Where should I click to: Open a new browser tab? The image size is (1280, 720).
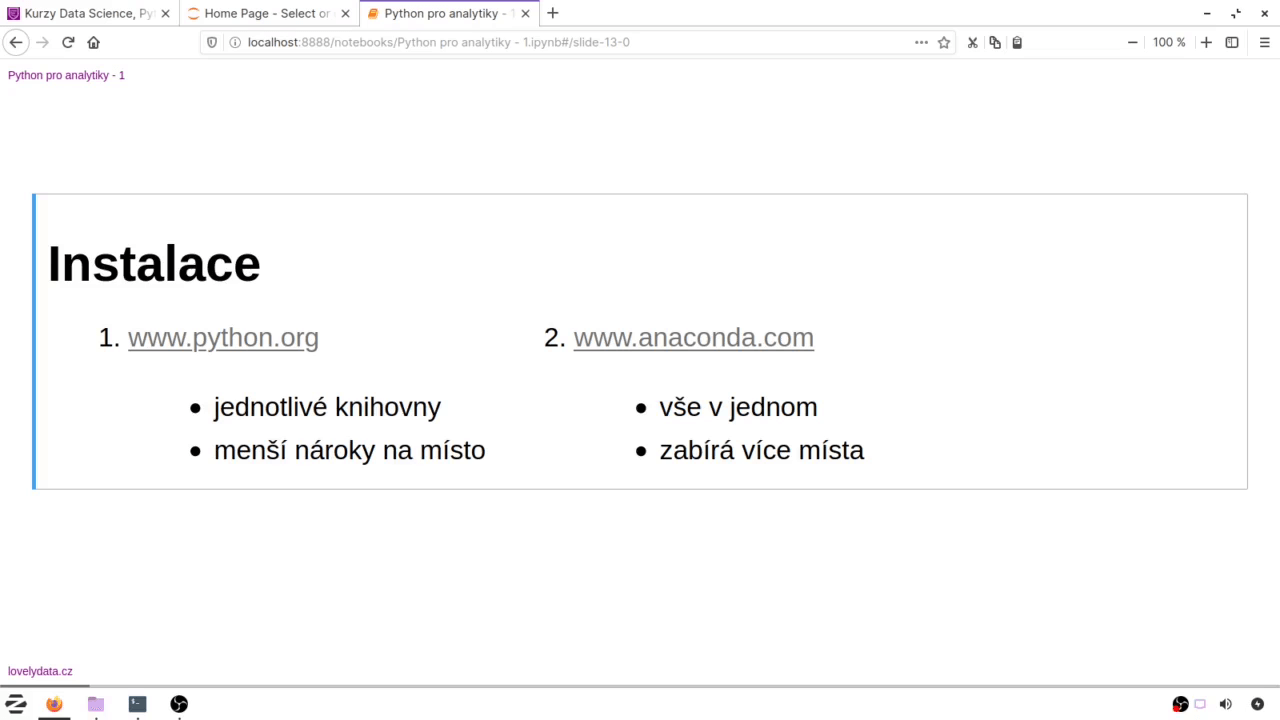coord(553,13)
